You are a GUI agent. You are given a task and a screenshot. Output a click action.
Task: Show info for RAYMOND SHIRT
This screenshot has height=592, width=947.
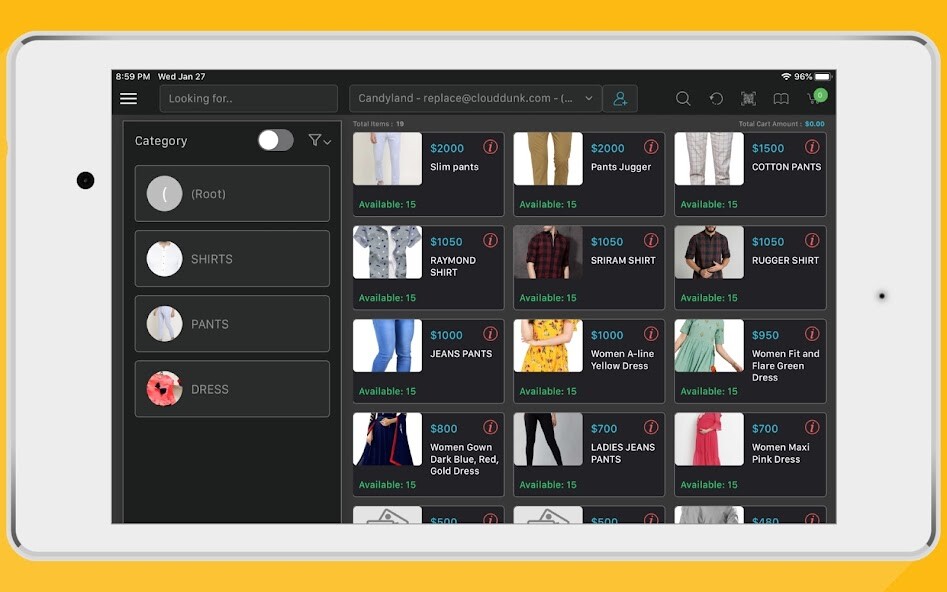tap(490, 240)
